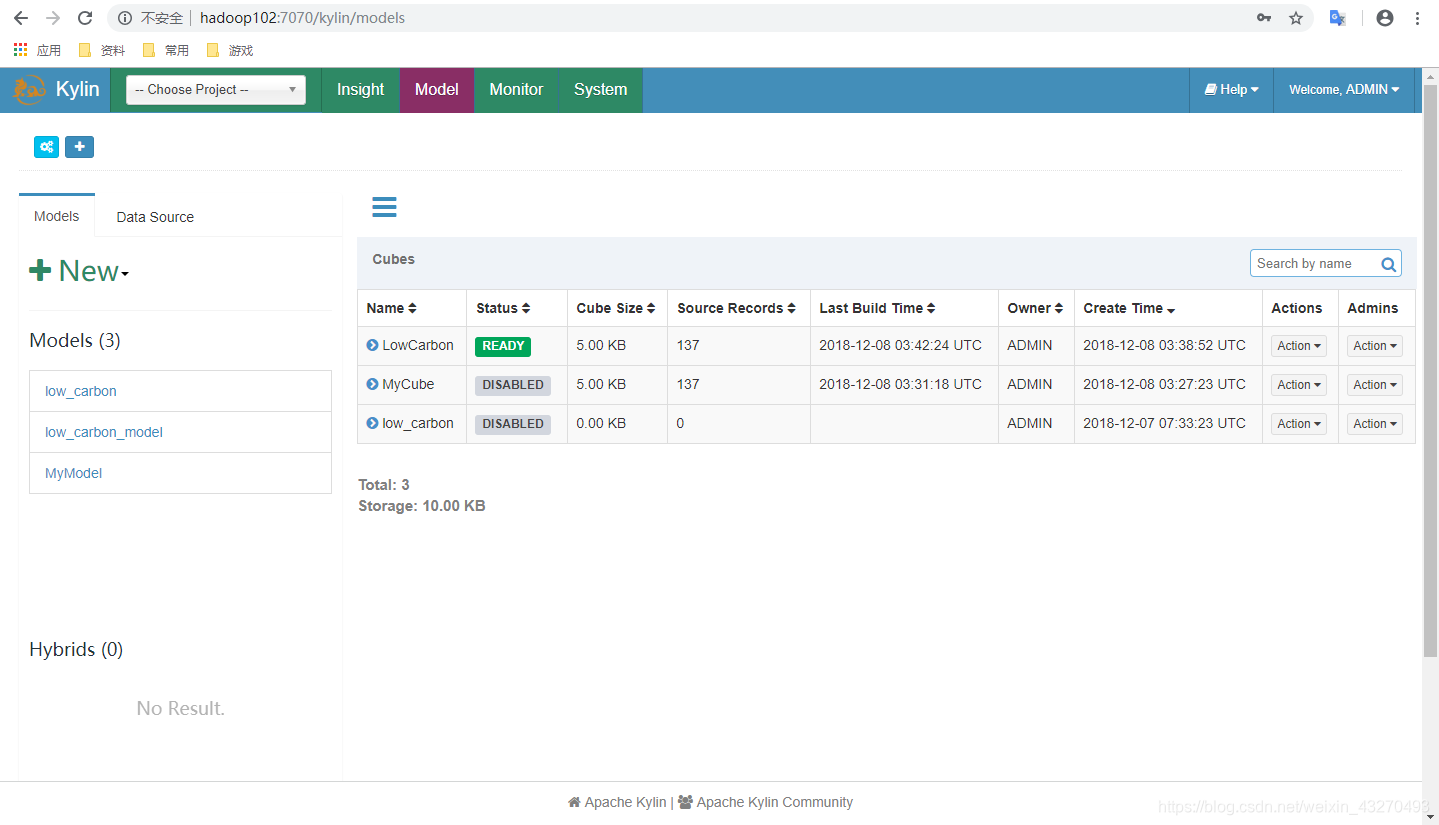Click the green plus New icon
This screenshot has height=825, width=1439.
[40, 270]
